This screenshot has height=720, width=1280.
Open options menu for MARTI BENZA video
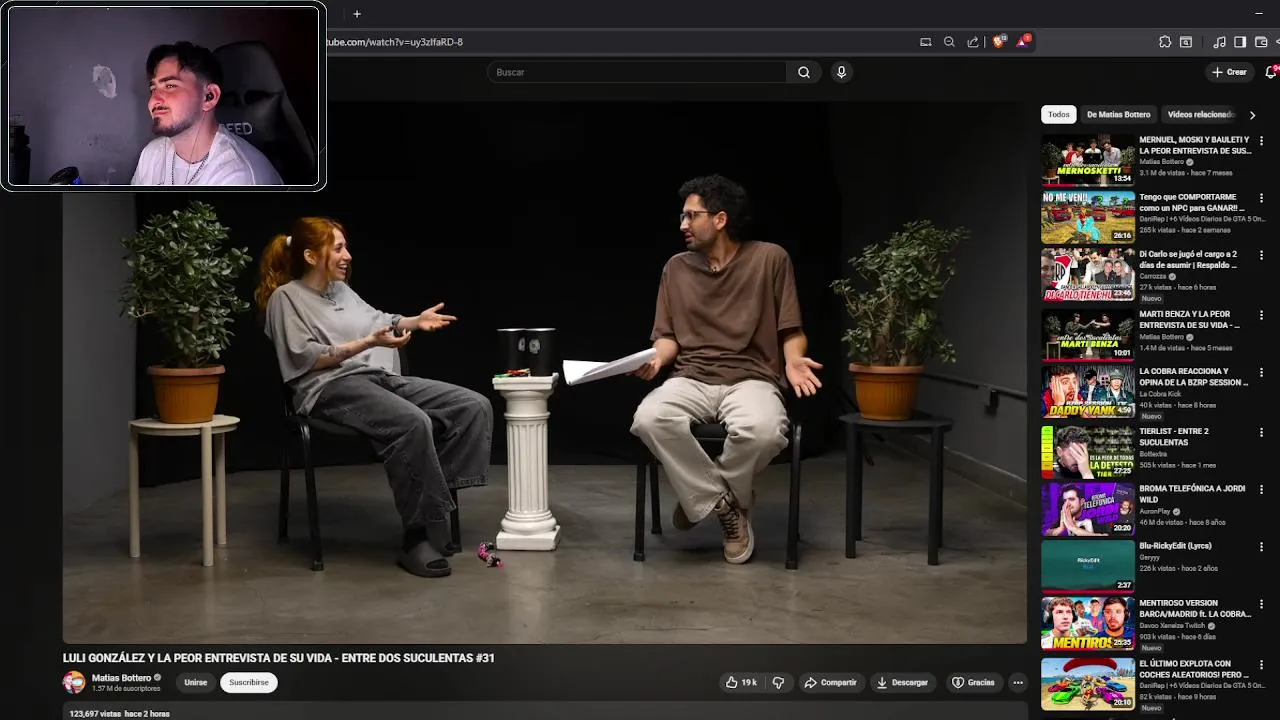[x=1261, y=315]
